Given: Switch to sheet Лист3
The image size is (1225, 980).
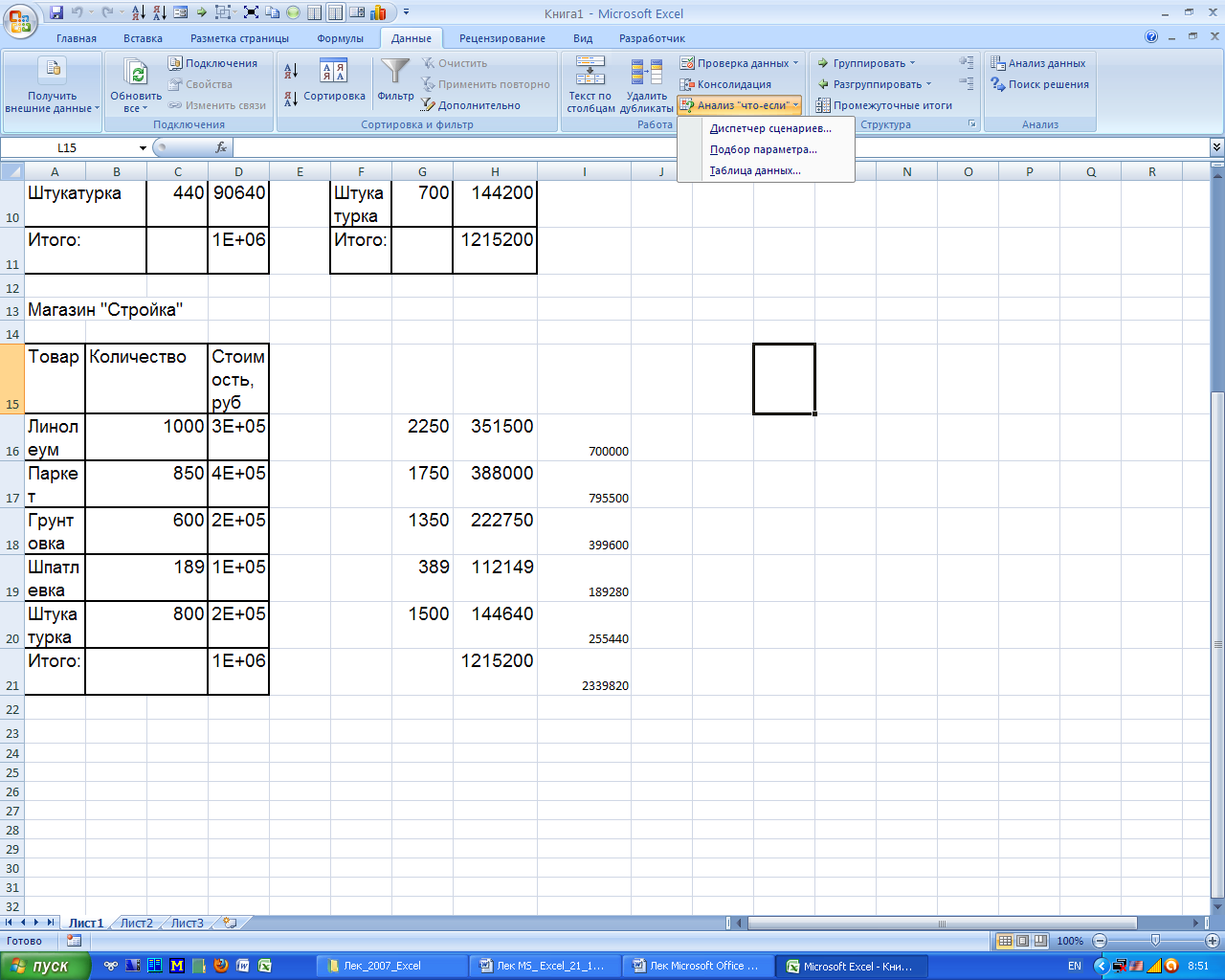Looking at the screenshot, I should click(x=188, y=924).
